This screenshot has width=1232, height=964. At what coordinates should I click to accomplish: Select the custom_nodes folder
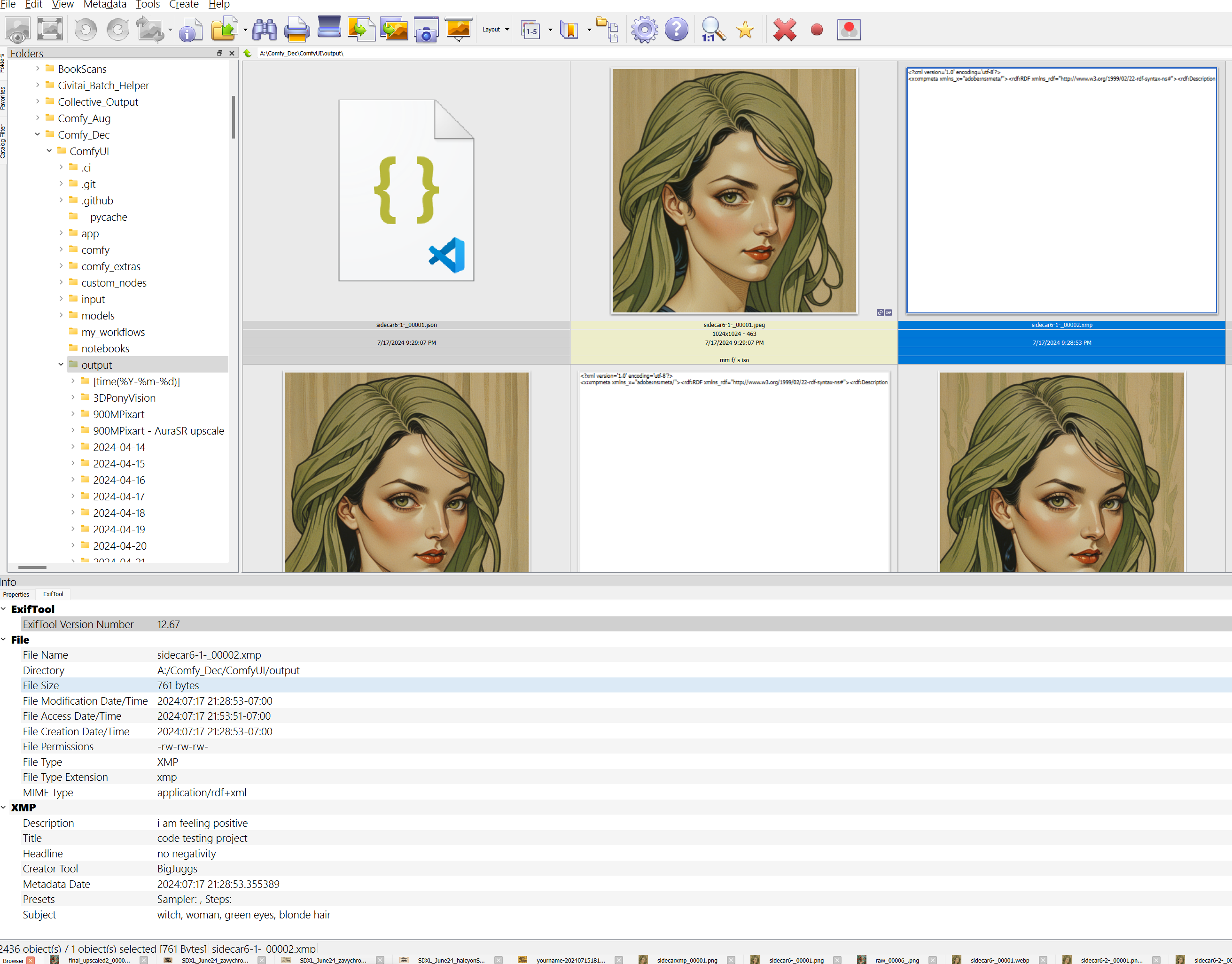[x=113, y=283]
